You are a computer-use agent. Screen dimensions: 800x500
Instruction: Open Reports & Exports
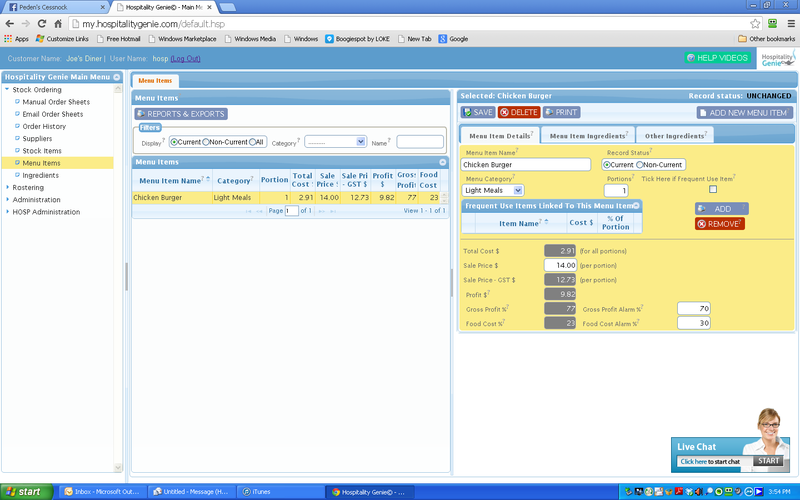(x=181, y=114)
